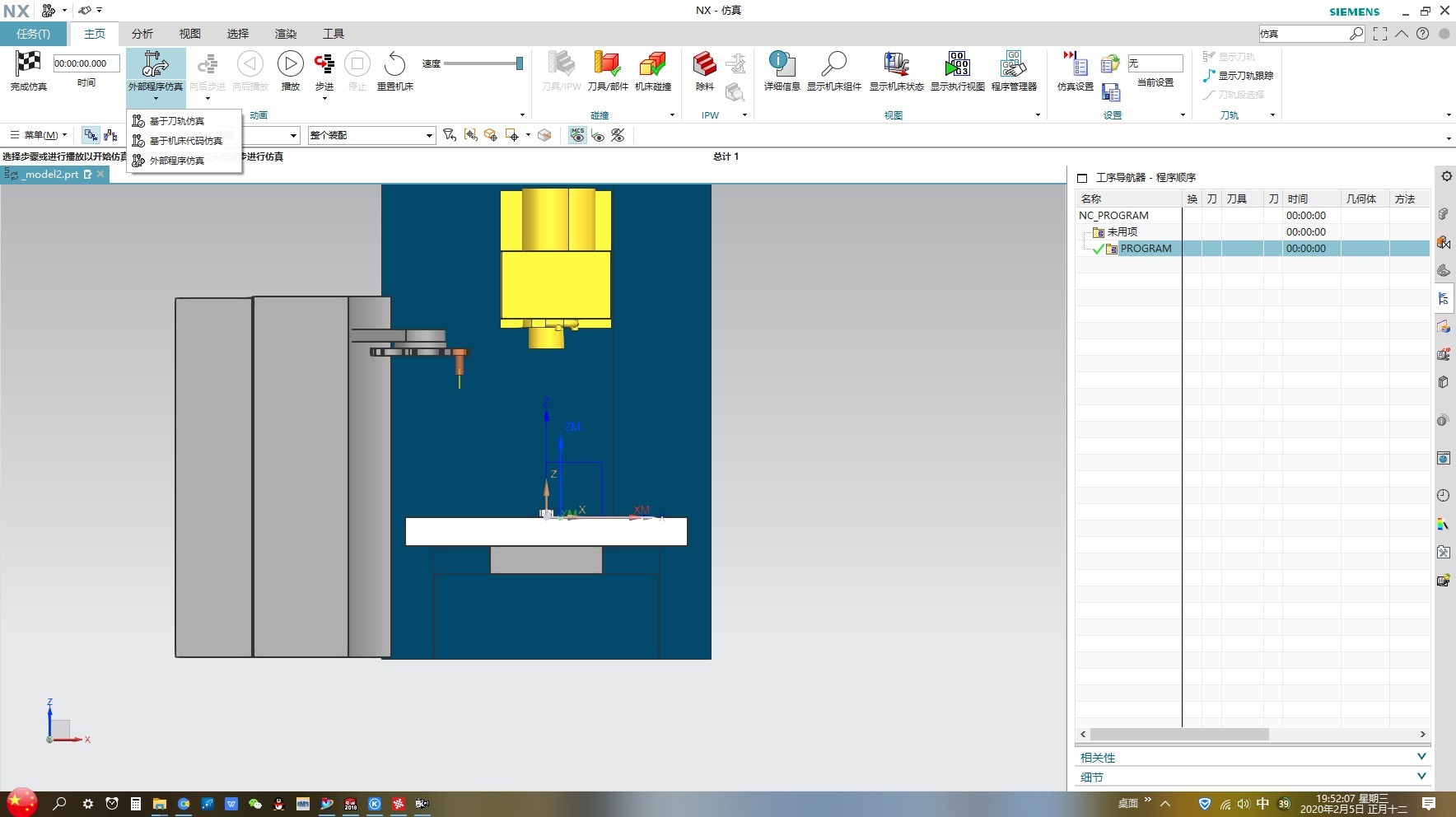The height and width of the screenshot is (817, 1456).
Task: Open 程序管理器 program manager icon
Action: (x=1013, y=63)
